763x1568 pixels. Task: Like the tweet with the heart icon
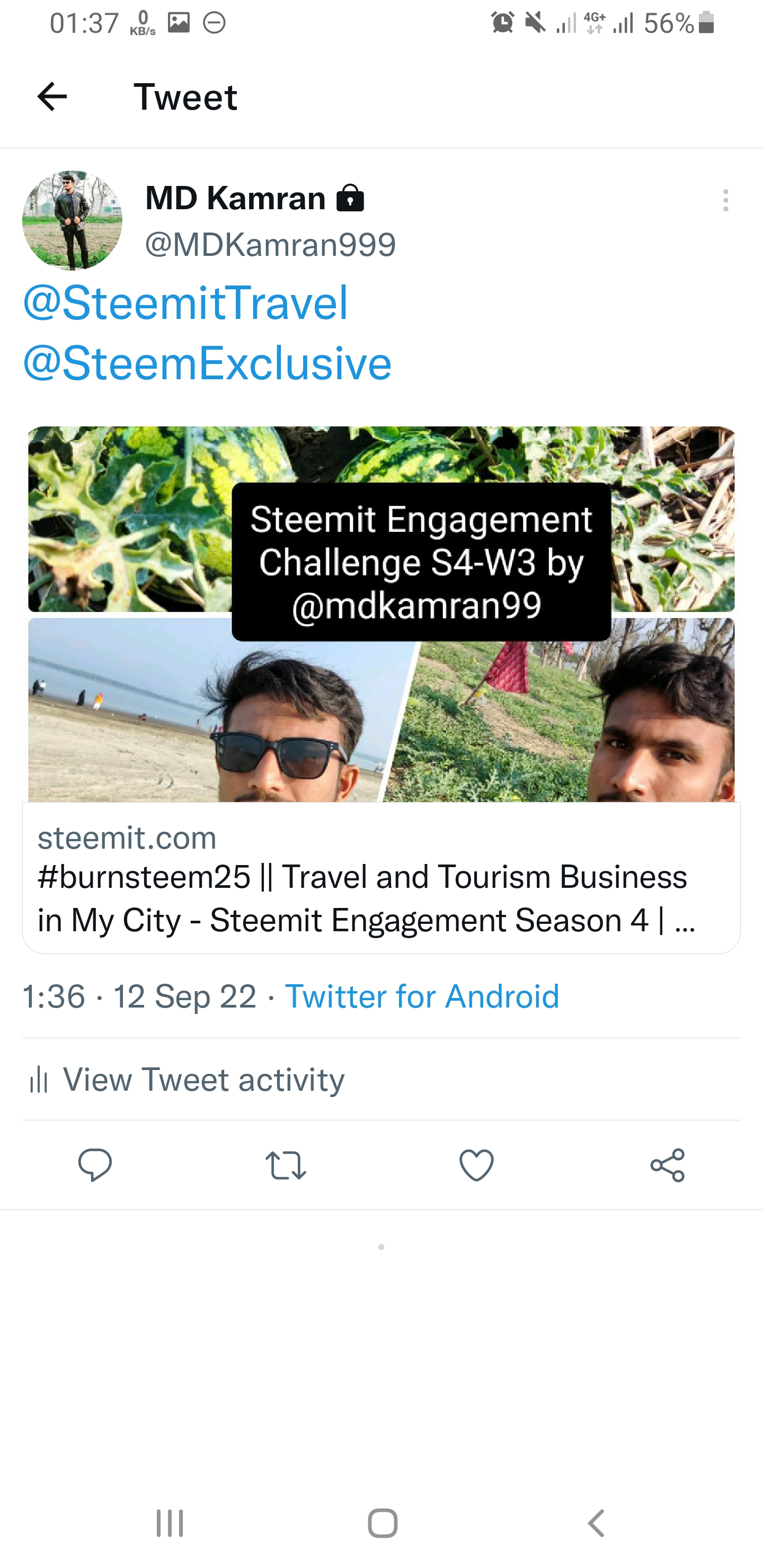point(476,1165)
